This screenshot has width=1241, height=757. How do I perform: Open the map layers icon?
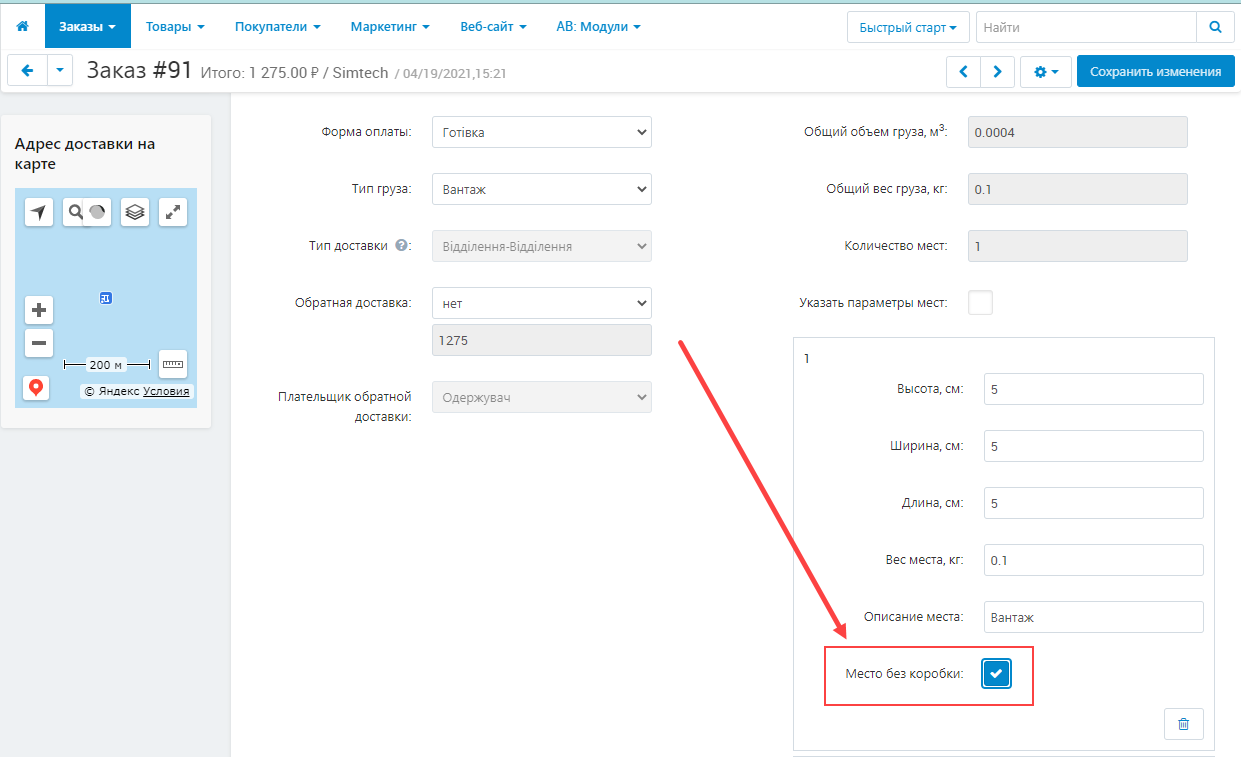pyautogui.click(x=135, y=212)
